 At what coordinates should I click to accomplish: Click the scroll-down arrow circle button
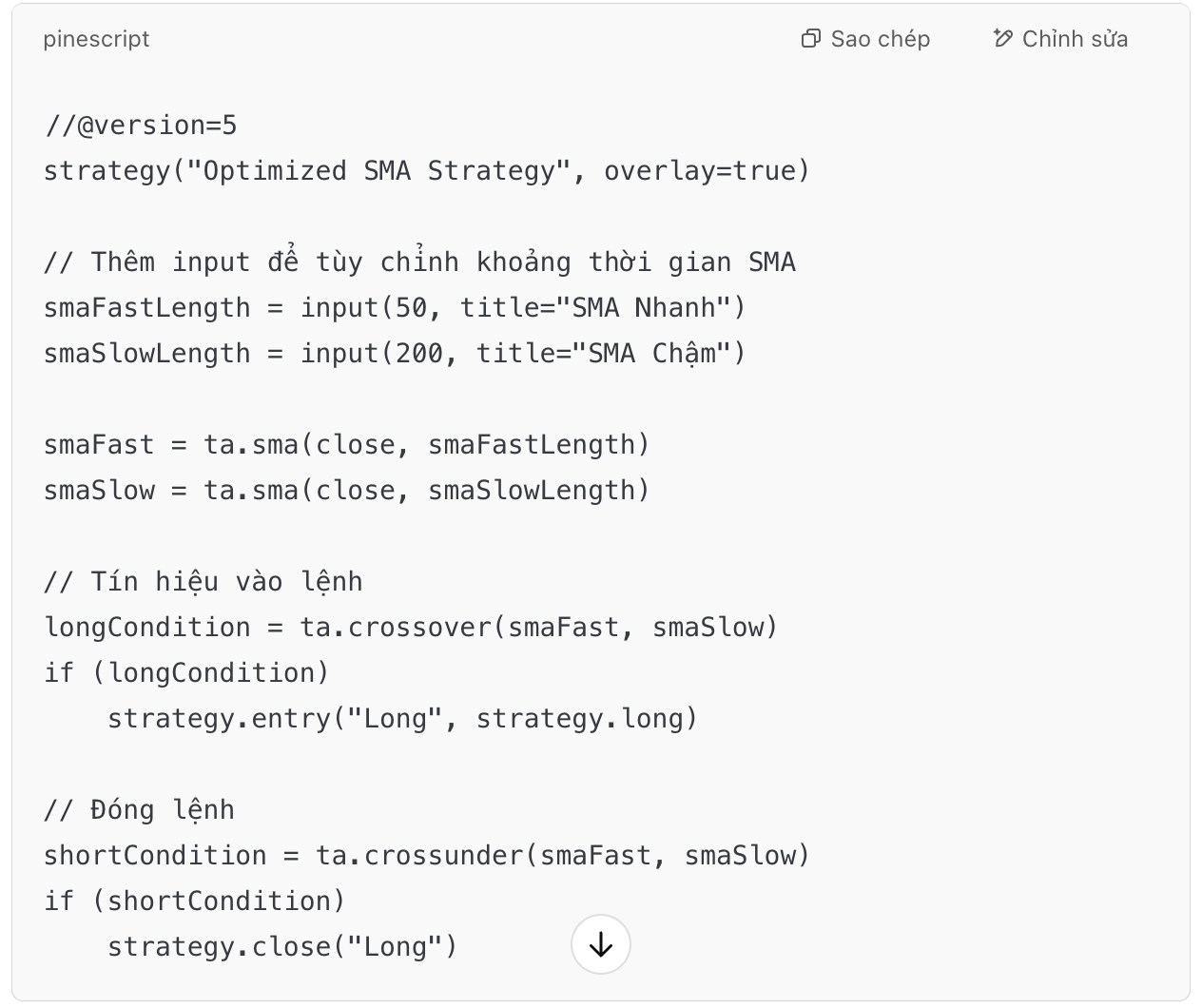click(x=601, y=944)
